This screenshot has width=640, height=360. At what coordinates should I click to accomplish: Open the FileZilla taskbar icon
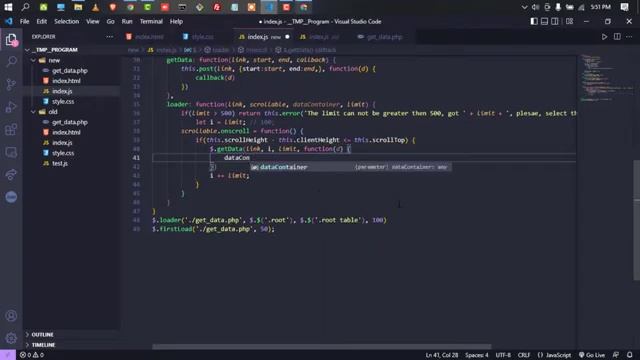click(217, 7)
